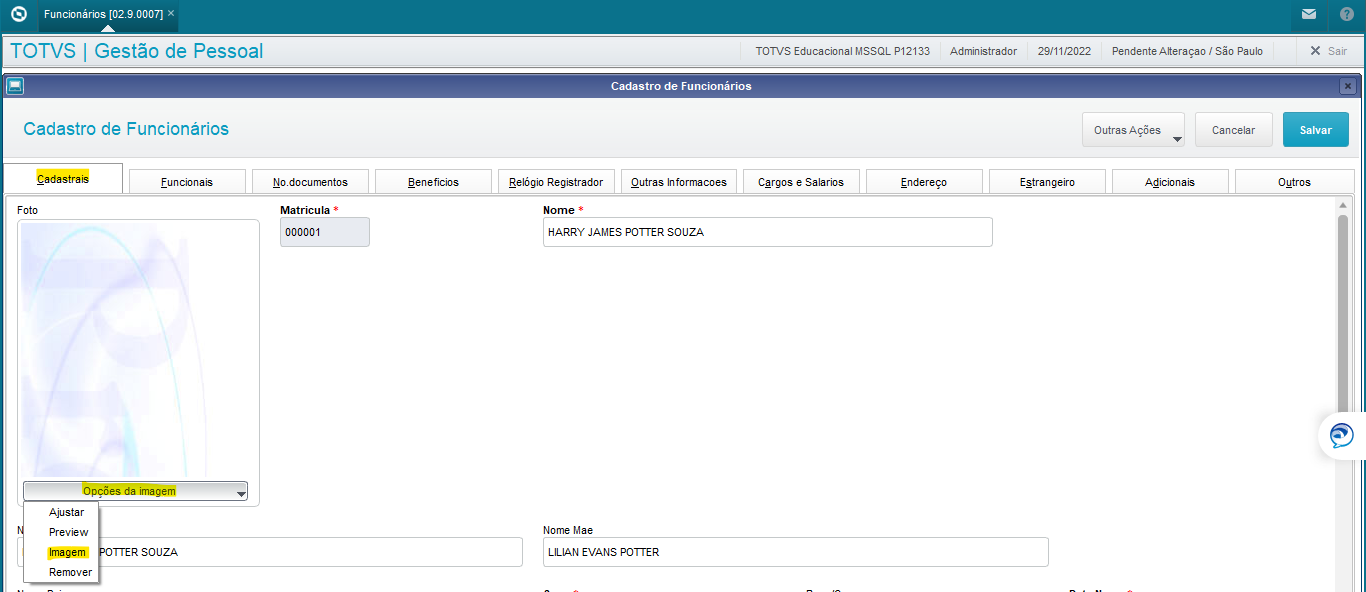Select the Relógio Registrador tab

[x=556, y=182]
